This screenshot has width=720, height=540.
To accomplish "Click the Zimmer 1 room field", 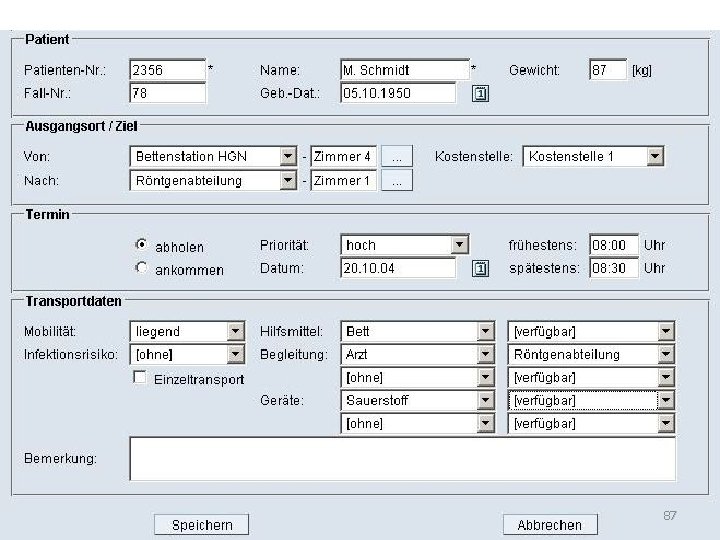I will (x=343, y=180).
